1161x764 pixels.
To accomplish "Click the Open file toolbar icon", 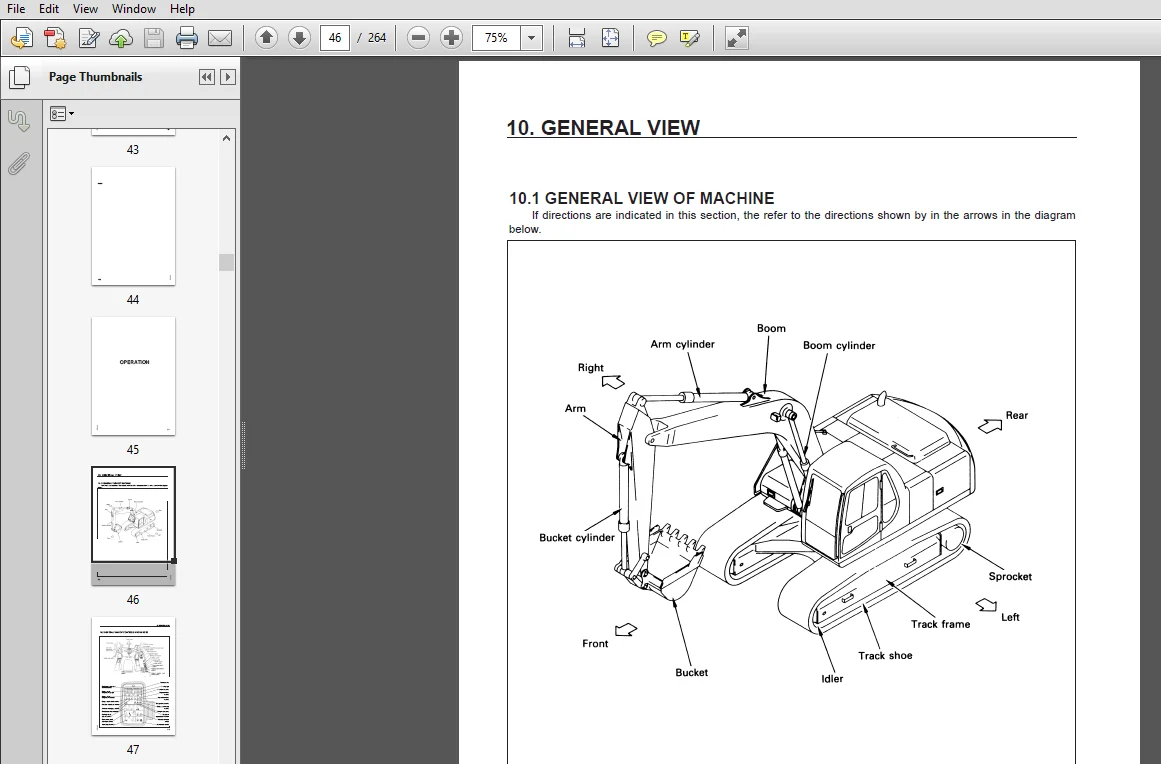I will click(x=22, y=38).
